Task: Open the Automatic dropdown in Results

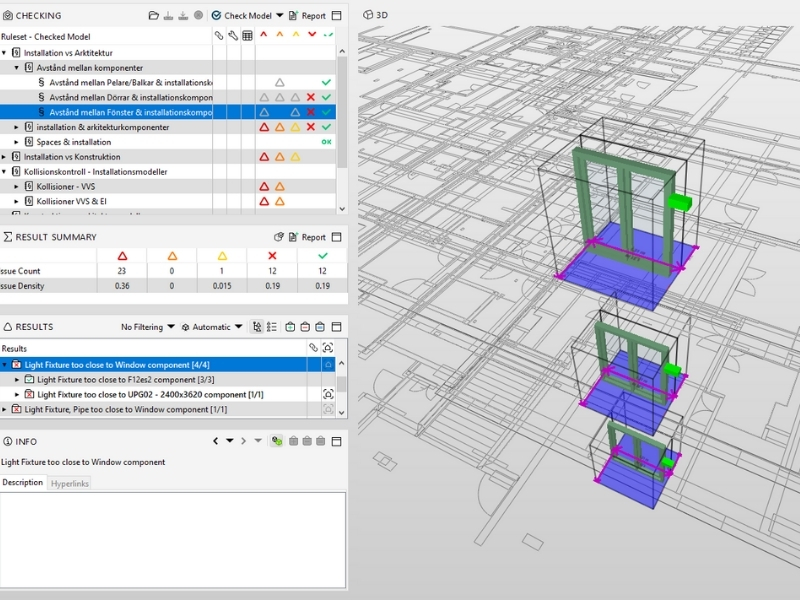Action: point(212,327)
